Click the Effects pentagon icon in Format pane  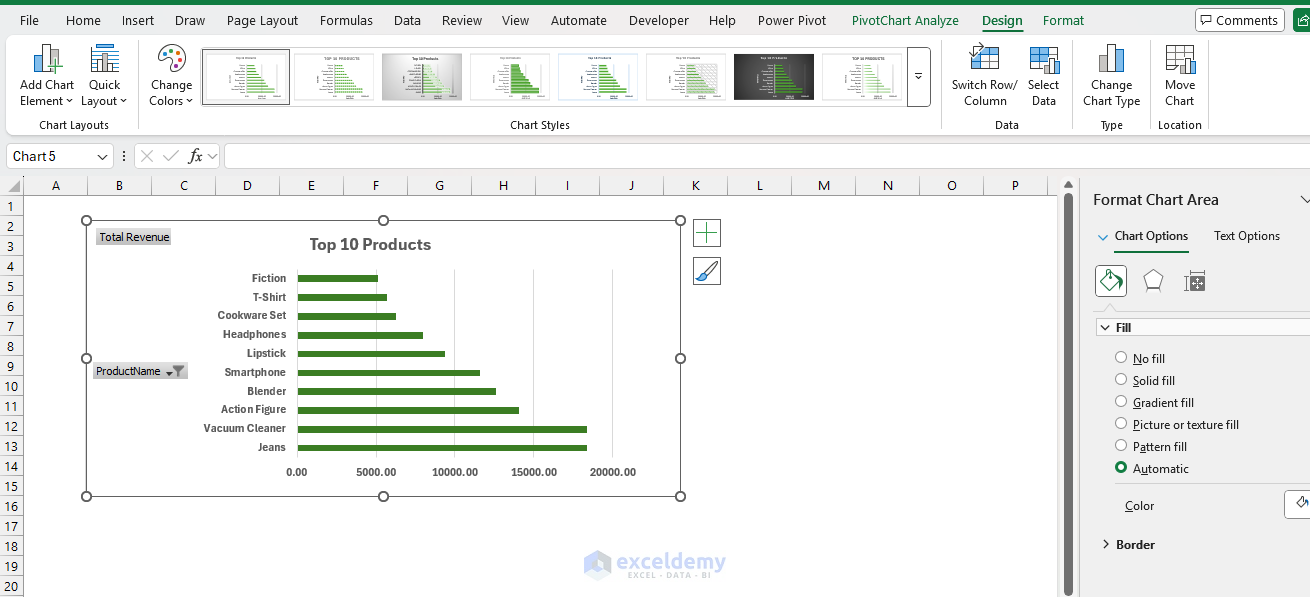pos(1153,281)
